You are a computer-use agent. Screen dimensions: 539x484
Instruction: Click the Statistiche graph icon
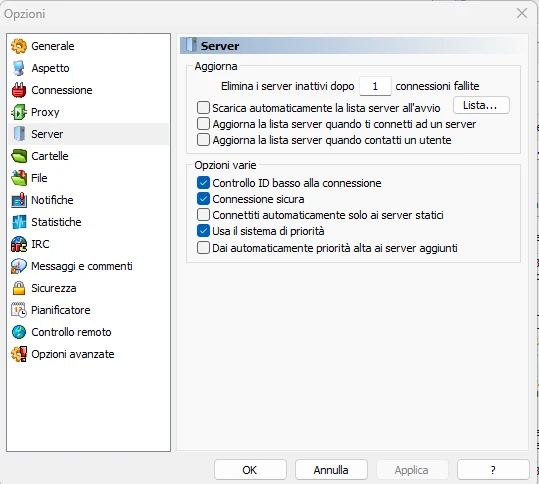click(x=19, y=222)
